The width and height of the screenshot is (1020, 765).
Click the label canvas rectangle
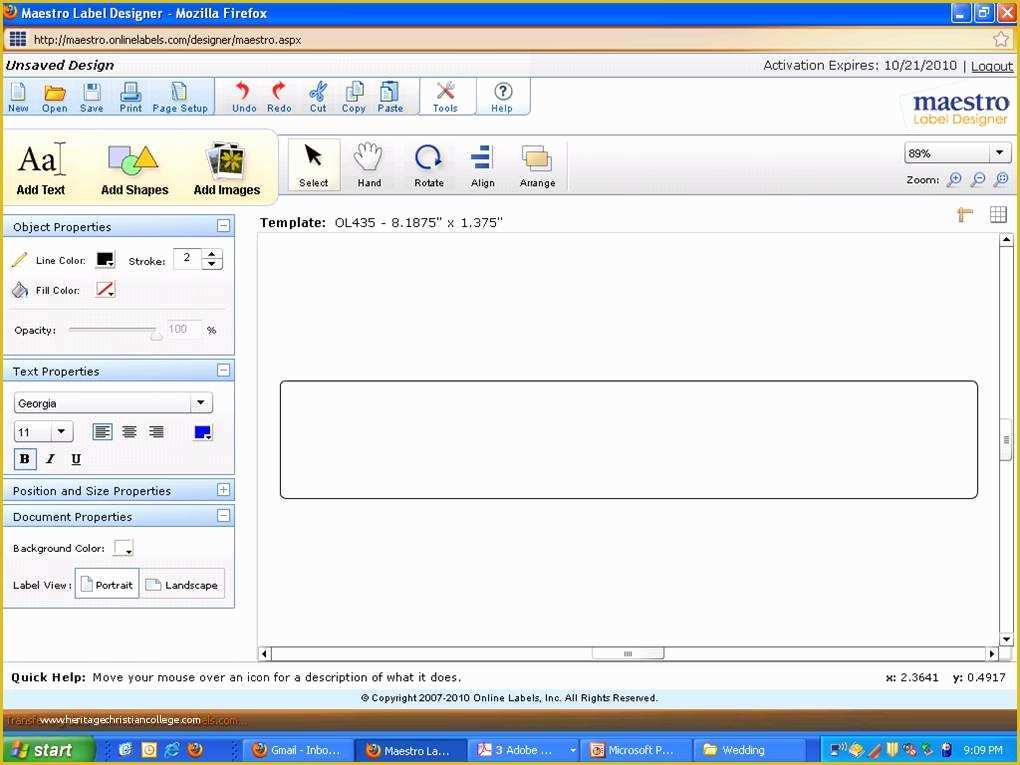point(628,440)
